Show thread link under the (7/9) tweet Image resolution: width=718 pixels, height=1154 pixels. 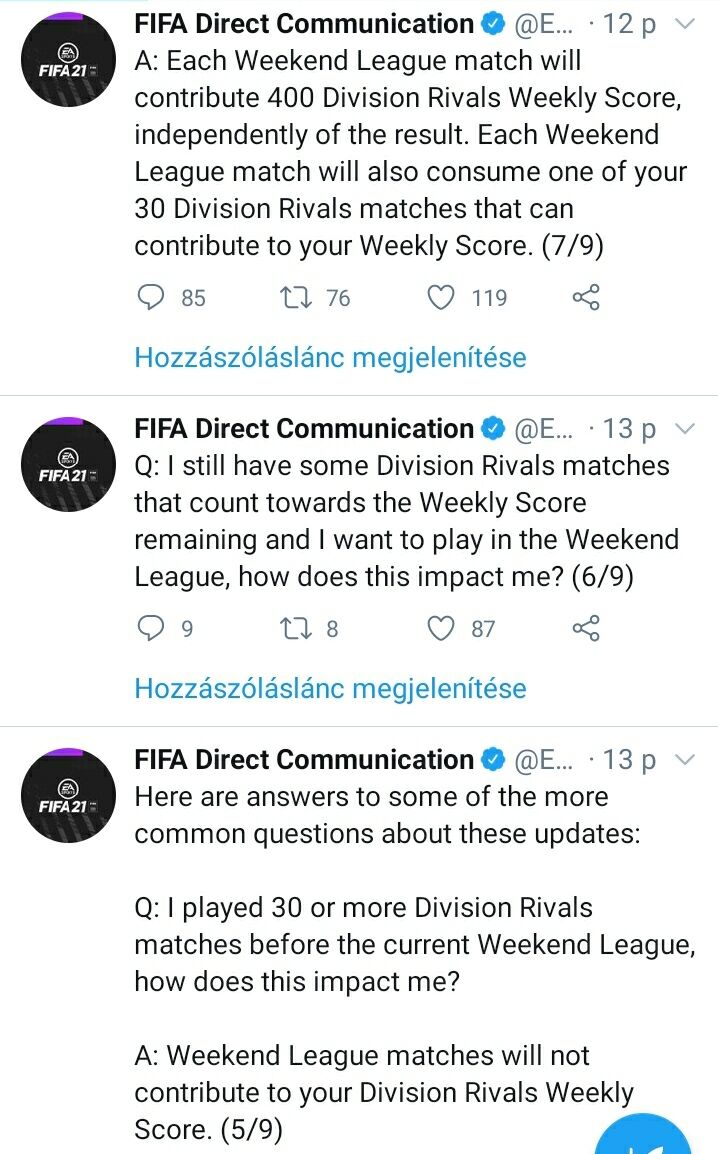(330, 357)
